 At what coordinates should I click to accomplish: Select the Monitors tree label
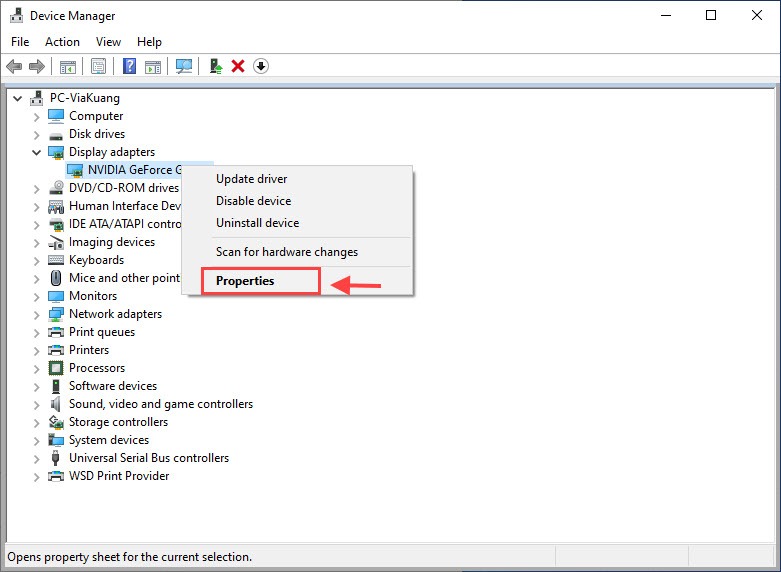93,296
